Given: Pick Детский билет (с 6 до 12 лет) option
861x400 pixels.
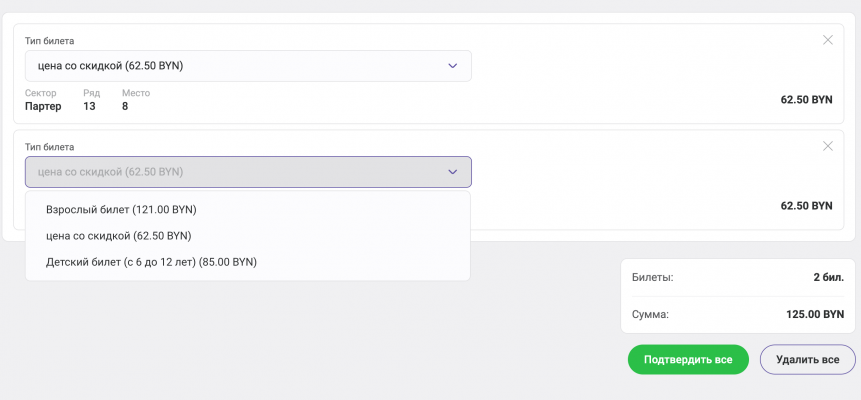Looking at the screenshot, I should point(151,262).
